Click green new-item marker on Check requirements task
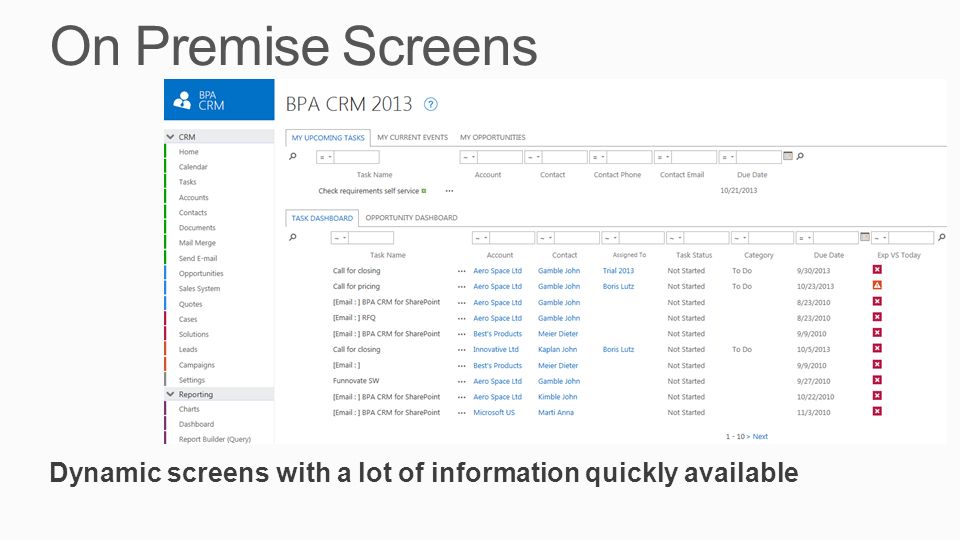This screenshot has height=540, width=960. tap(424, 191)
